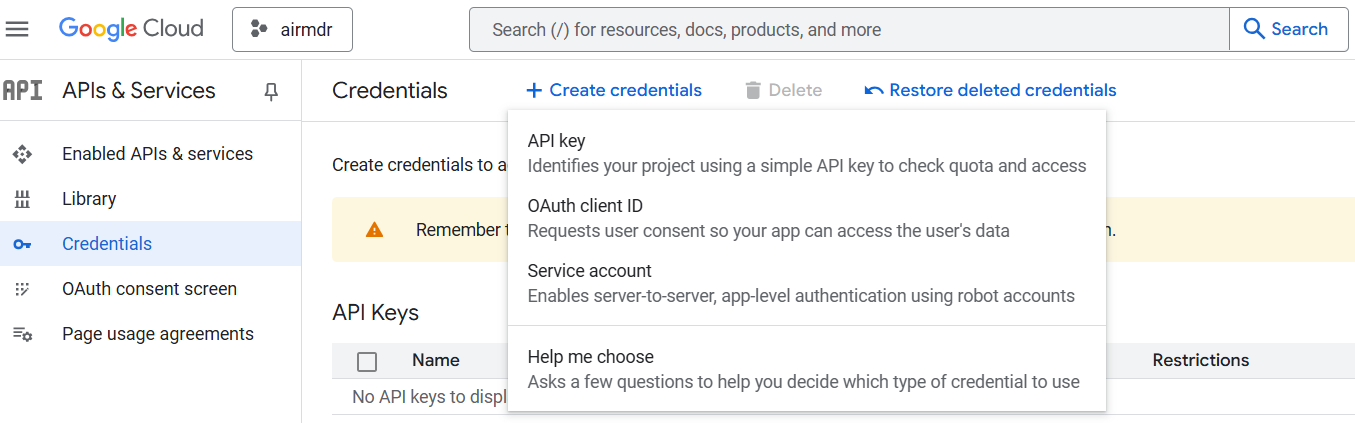Click the greyed-out Delete button

point(783,90)
